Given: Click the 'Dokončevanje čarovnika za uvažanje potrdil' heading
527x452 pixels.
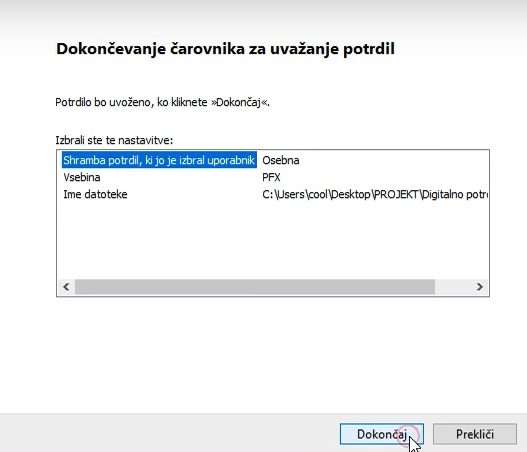Looking at the screenshot, I should pos(225,49).
